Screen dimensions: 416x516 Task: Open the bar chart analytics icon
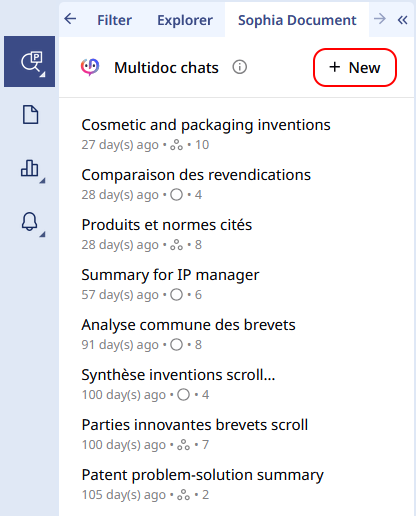tap(30, 168)
